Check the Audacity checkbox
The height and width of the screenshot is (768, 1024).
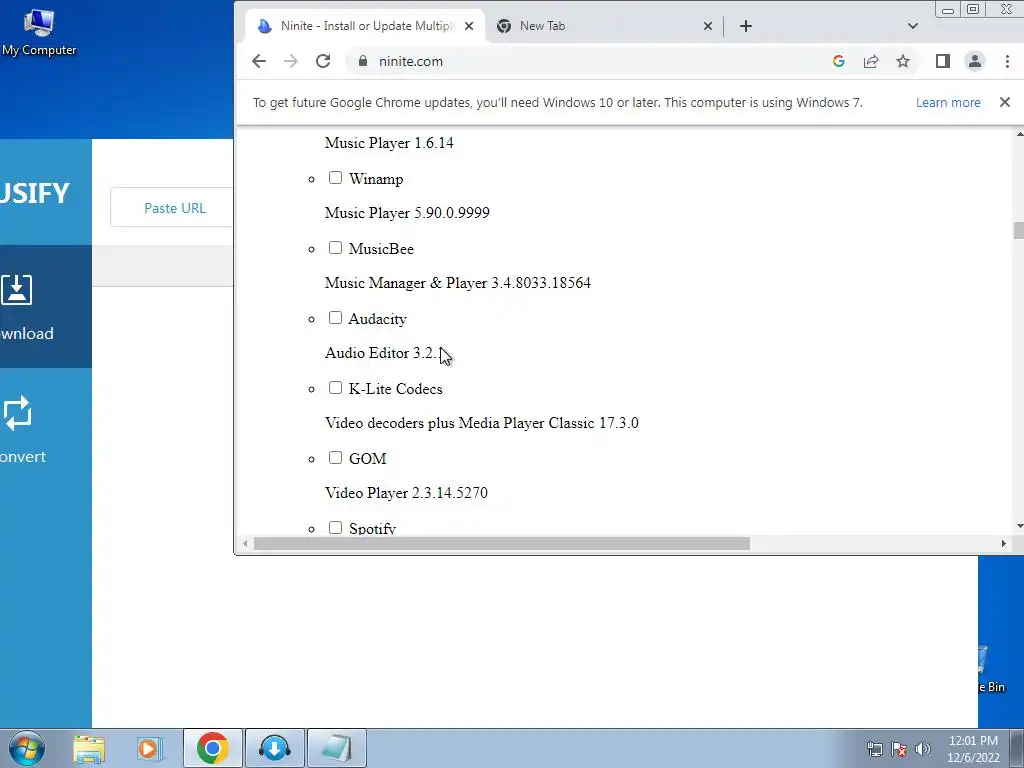[335, 317]
